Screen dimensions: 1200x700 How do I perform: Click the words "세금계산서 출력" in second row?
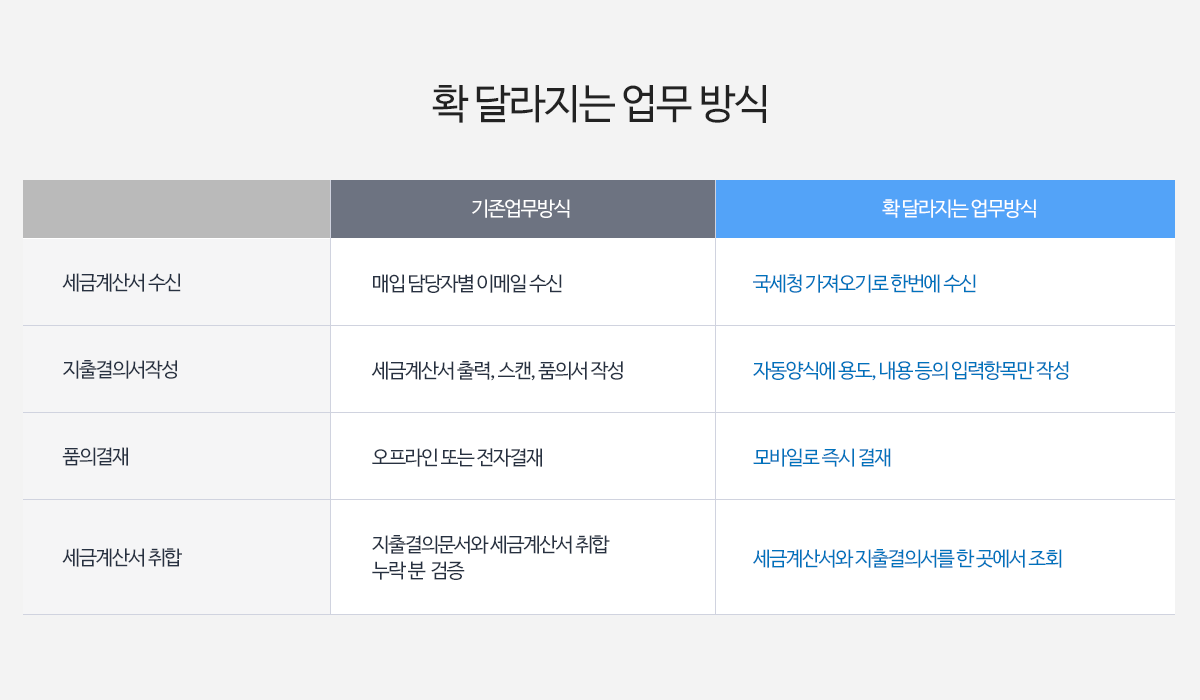(430, 370)
